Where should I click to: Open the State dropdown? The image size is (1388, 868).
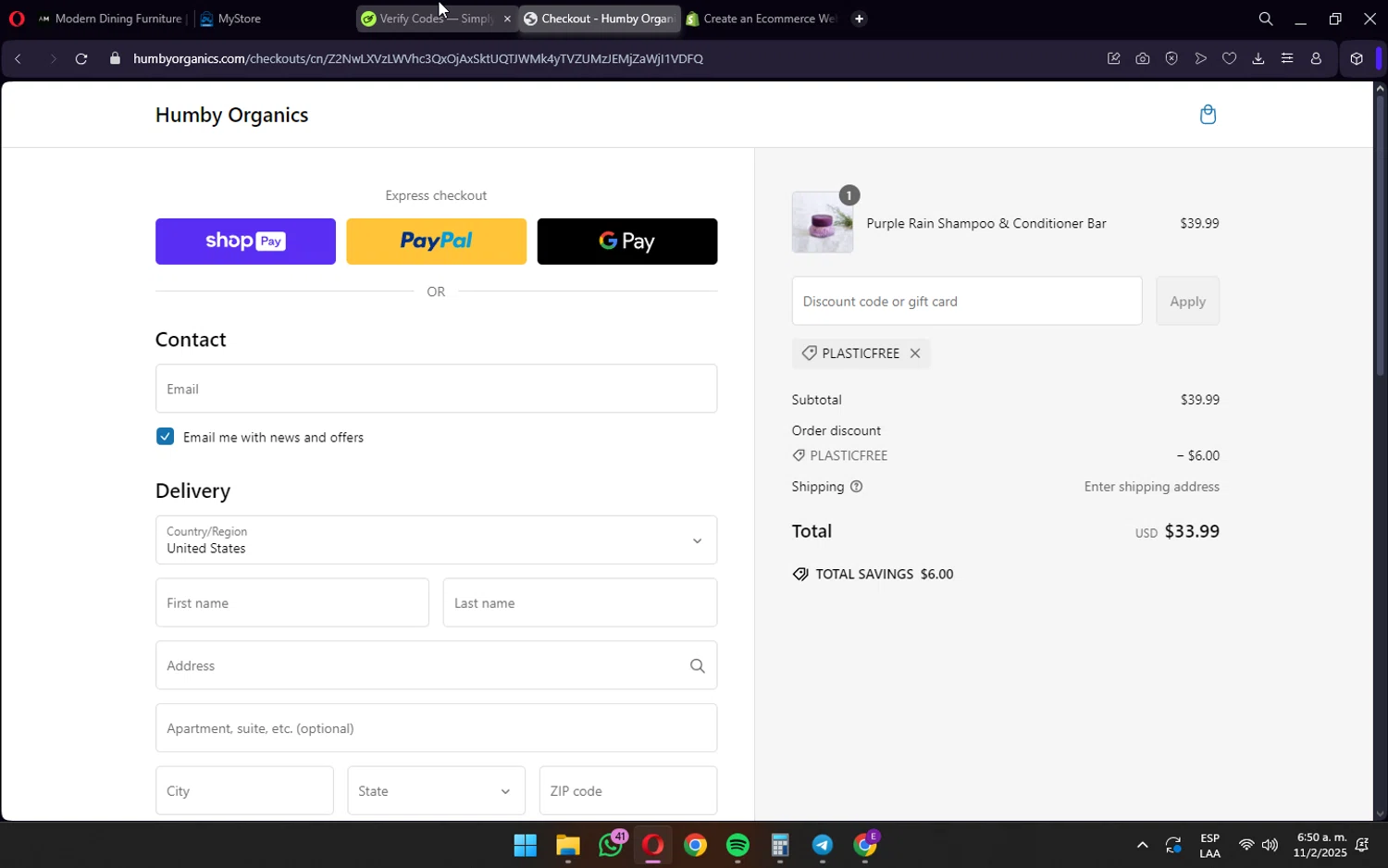click(436, 791)
